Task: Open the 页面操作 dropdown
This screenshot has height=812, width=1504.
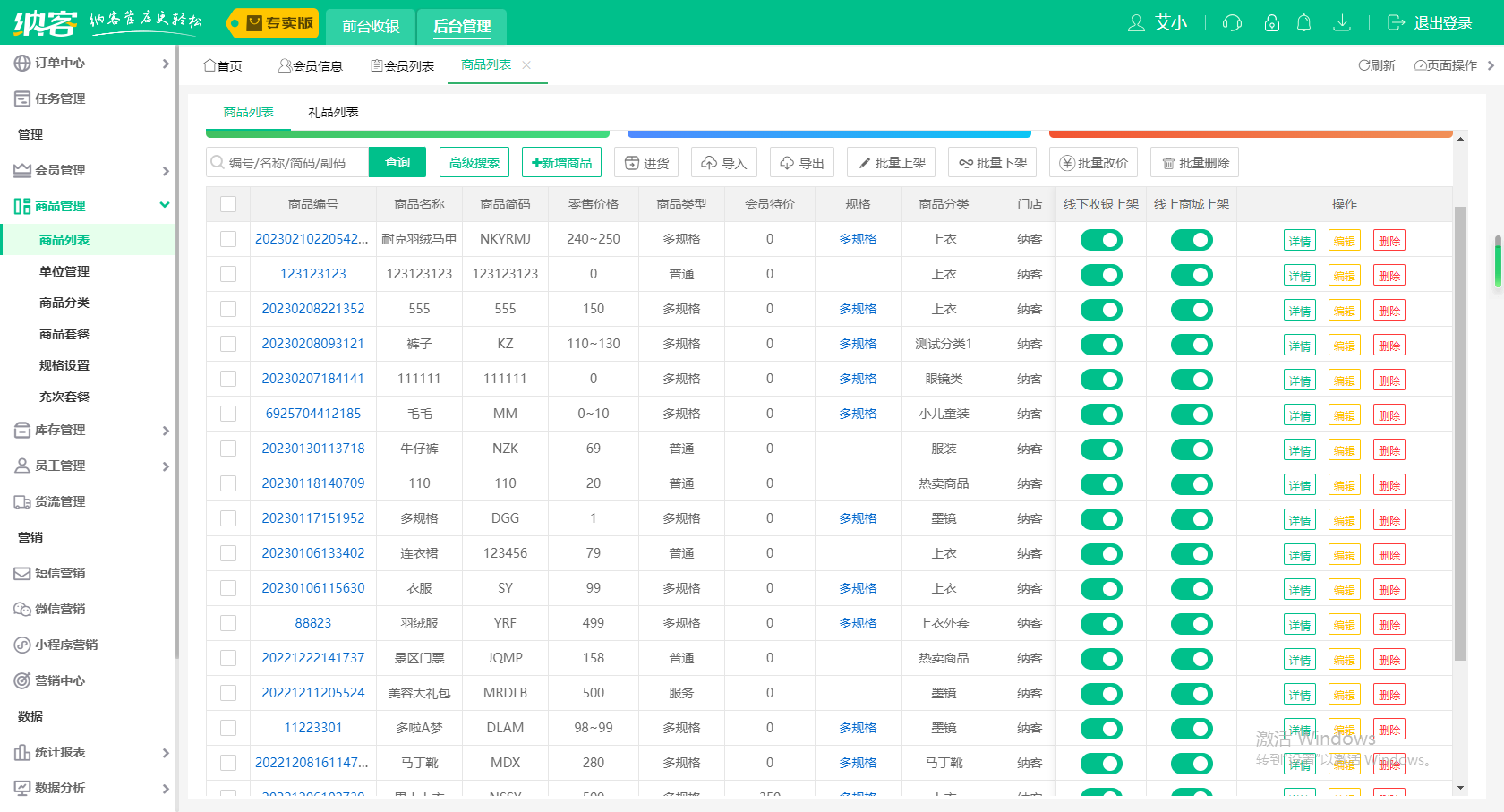Action: tap(1446, 65)
